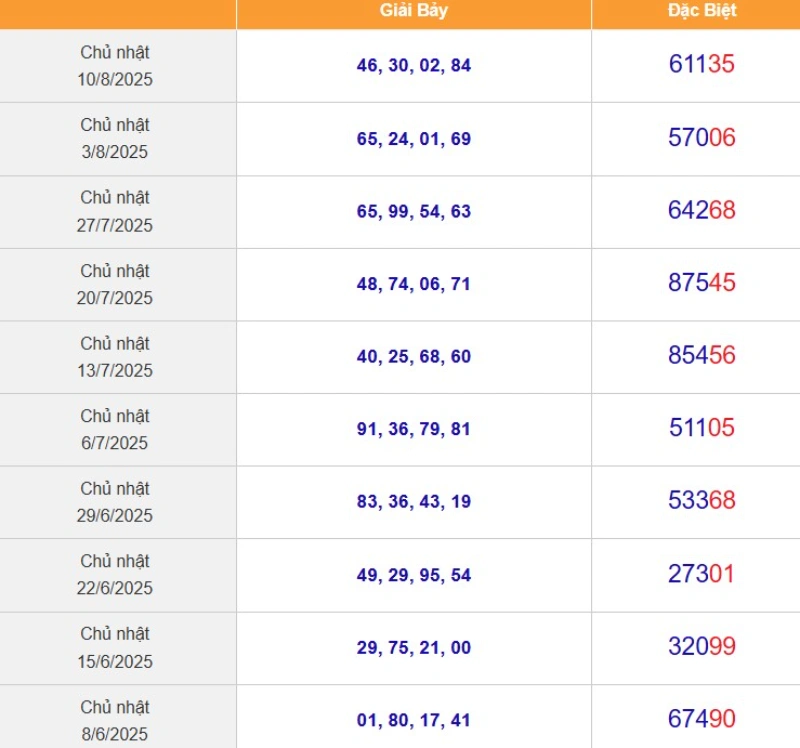The width and height of the screenshot is (800, 748).
Task: Click the Giải Bảy column header
Action: pos(414,11)
